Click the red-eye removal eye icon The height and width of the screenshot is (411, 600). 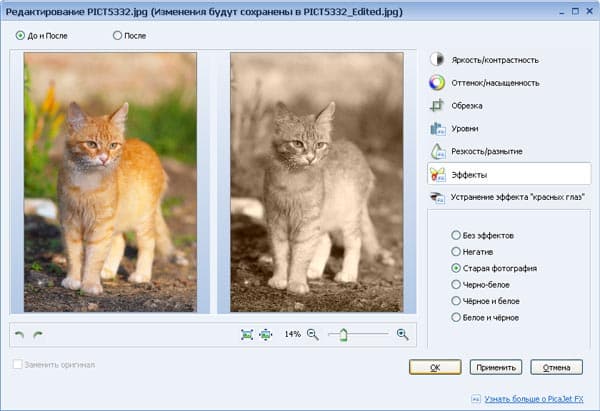437,197
